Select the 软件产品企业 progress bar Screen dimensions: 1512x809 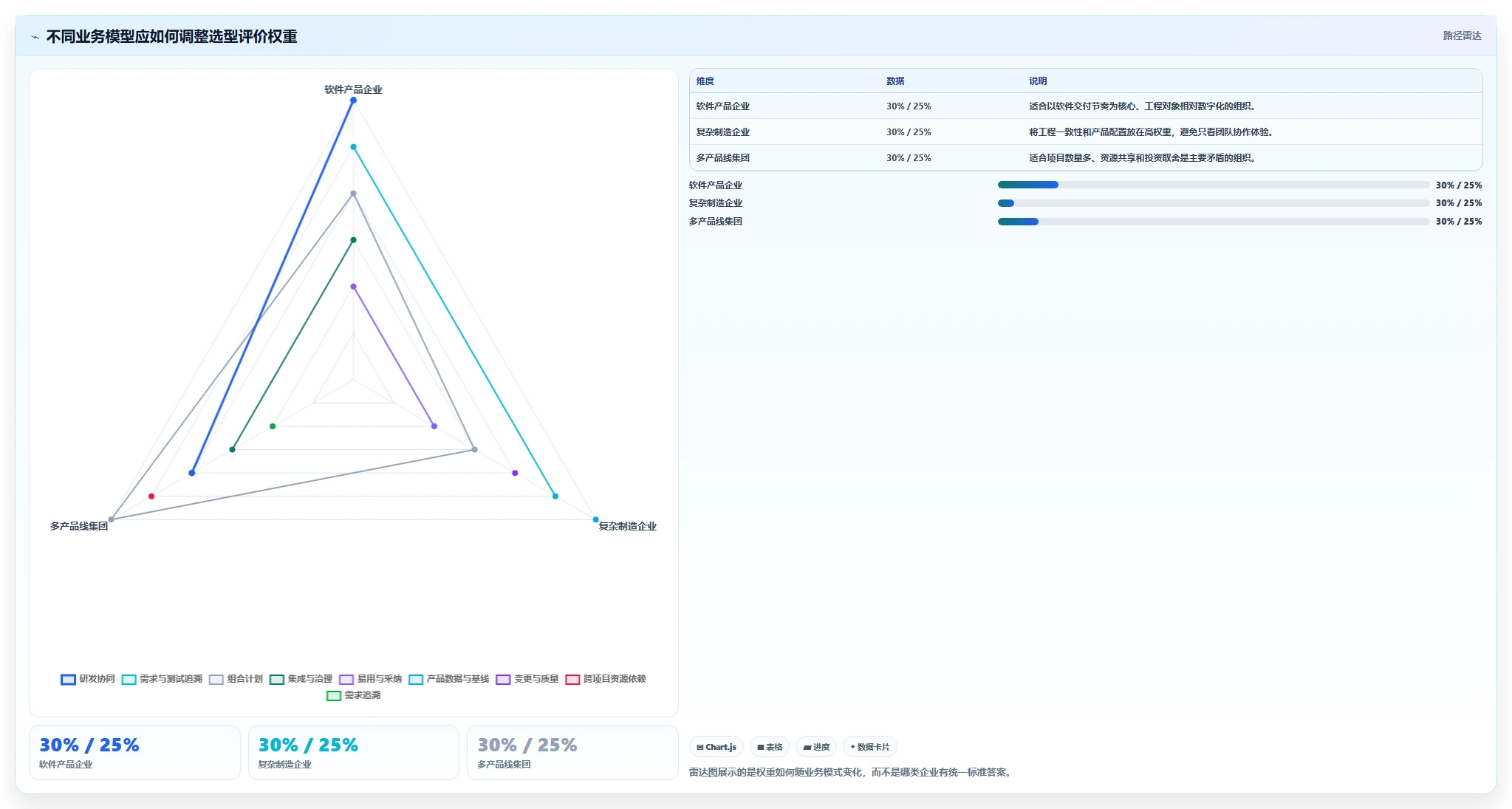[1214, 185]
